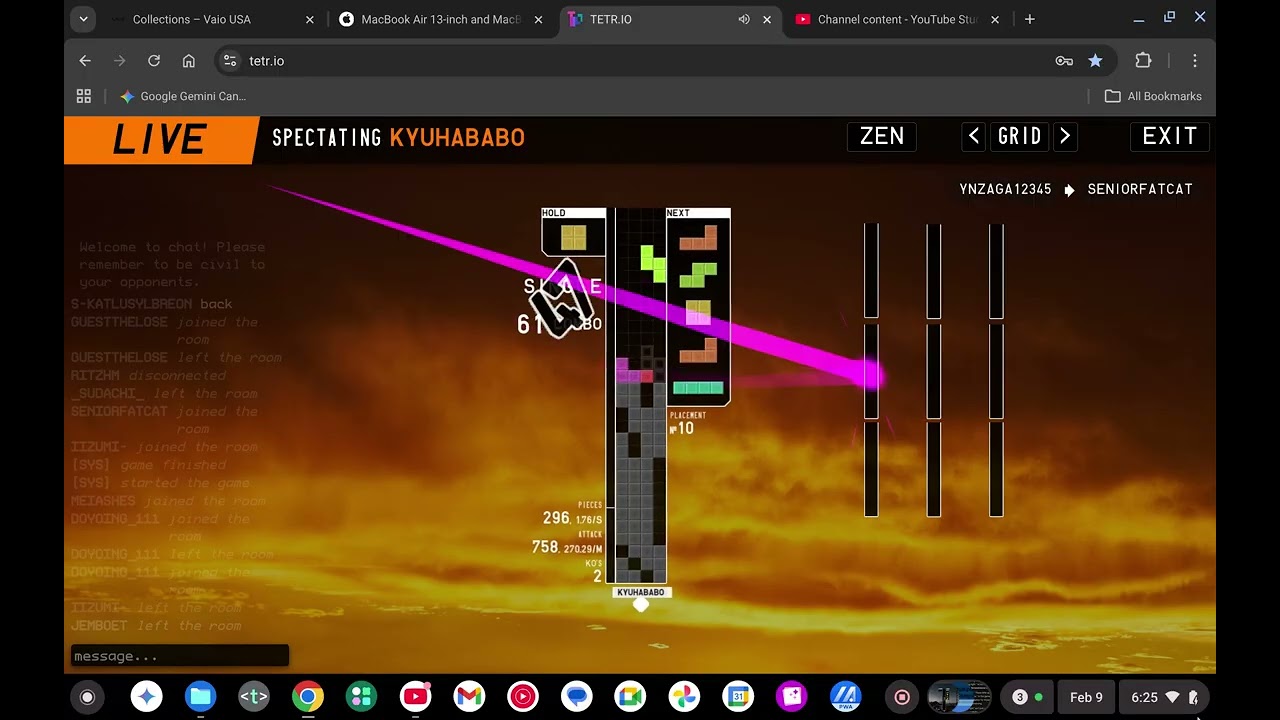Click the NEXT queue panel
Image resolution: width=1280 pixels, height=720 pixels.
[x=699, y=306]
